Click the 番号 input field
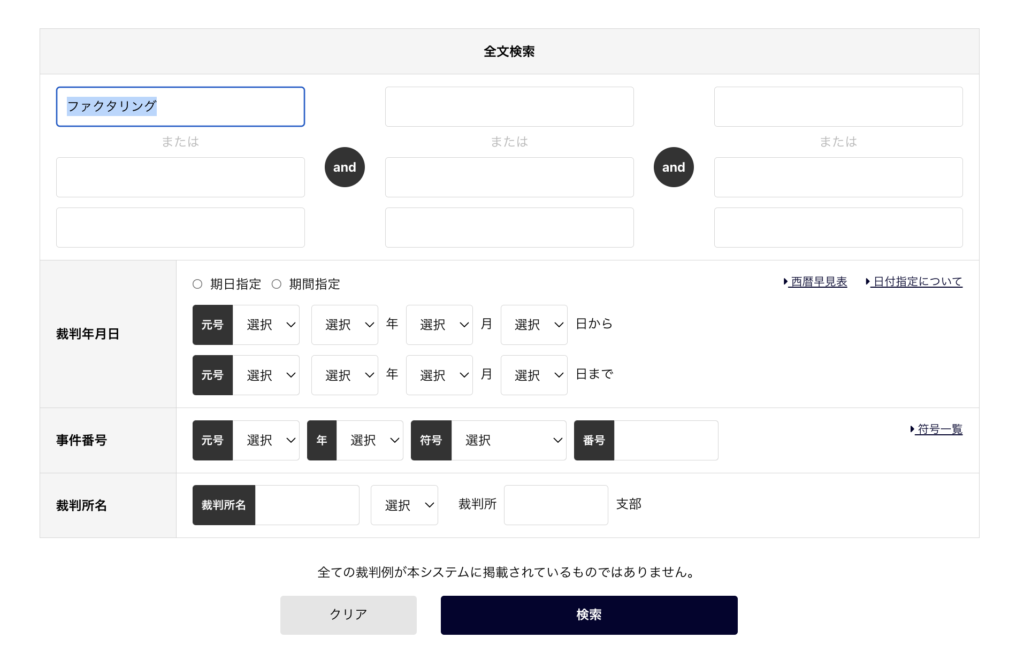The width and height of the screenshot is (1024, 661). [x=665, y=440]
